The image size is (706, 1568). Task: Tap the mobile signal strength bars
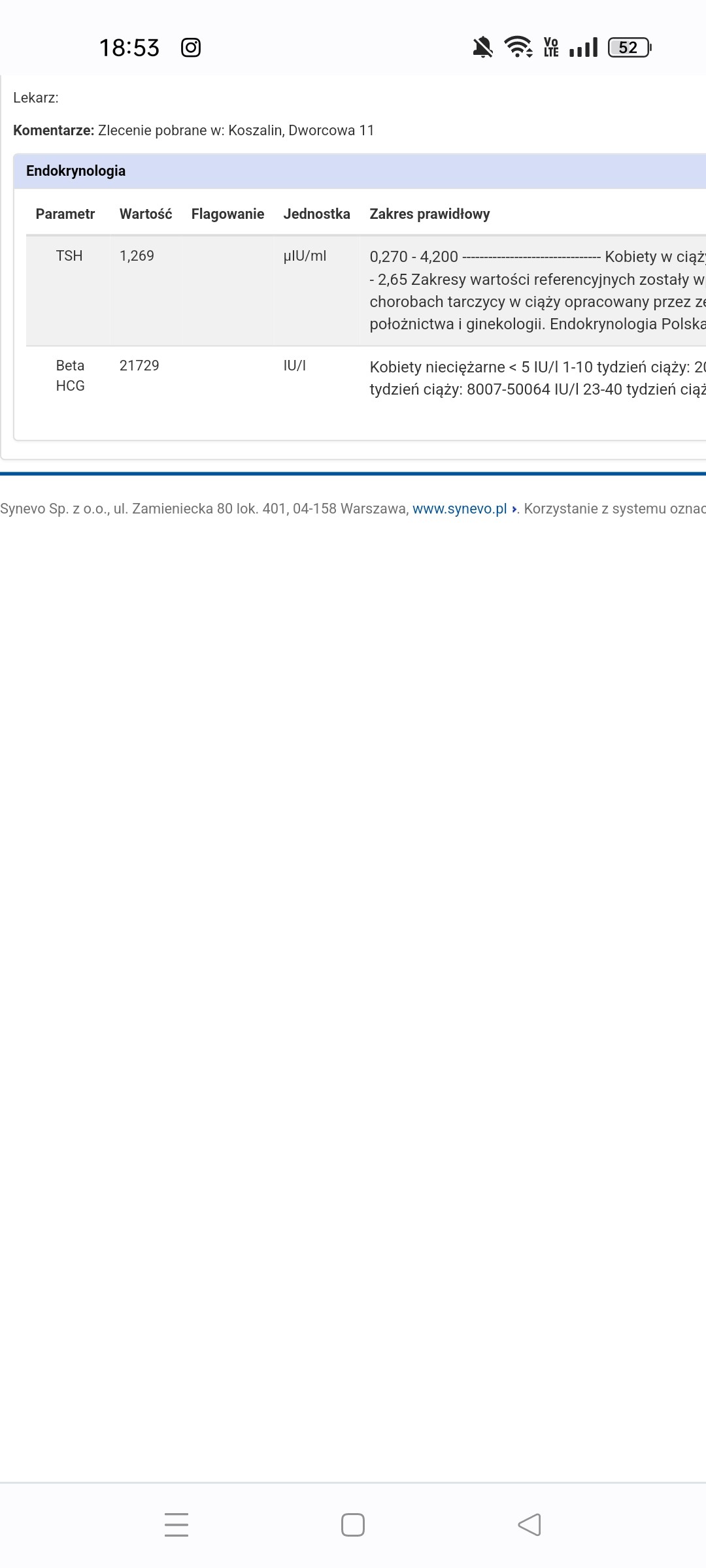(583, 48)
